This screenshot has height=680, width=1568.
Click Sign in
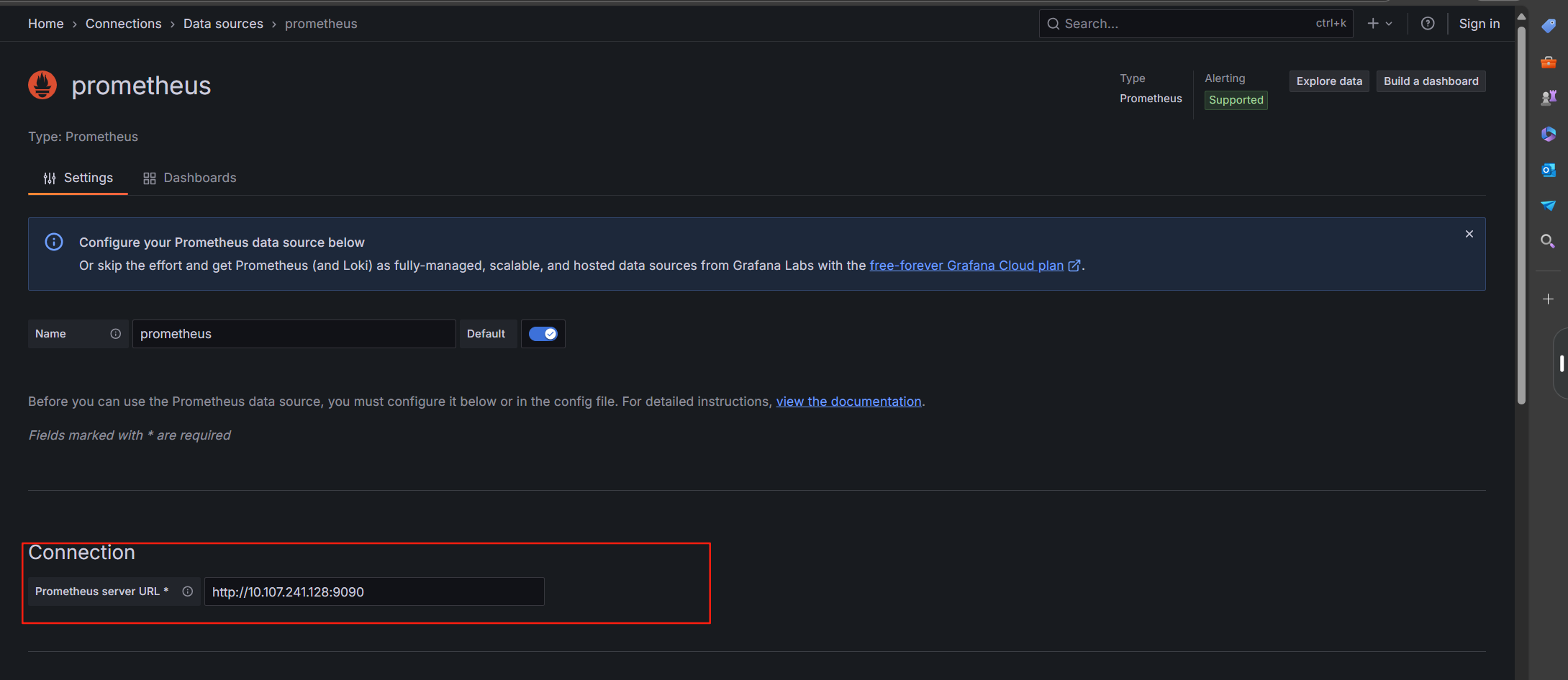pyautogui.click(x=1479, y=24)
